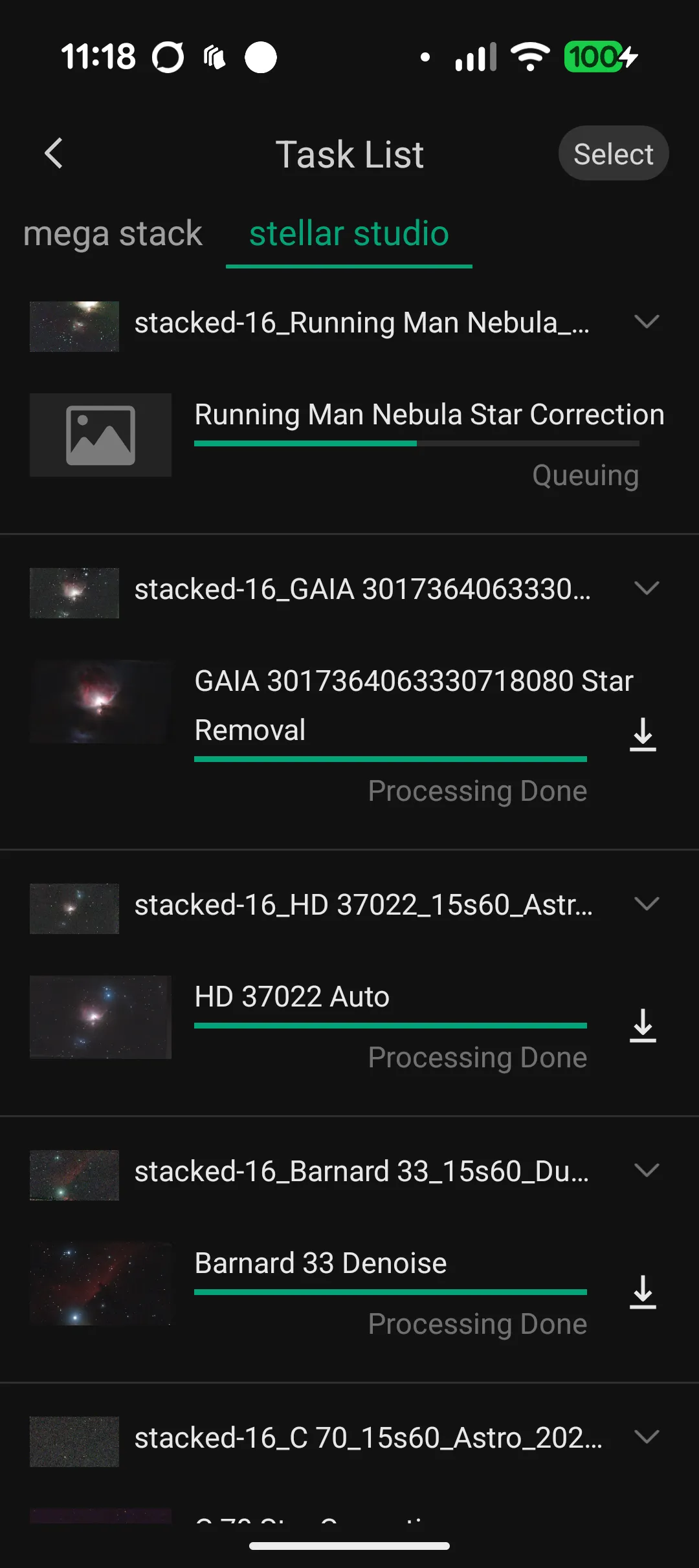The width and height of the screenshot is (699, 1568).
Task: Collapse the stacked-16_HD 37022 task group
Action: point(647,904)
